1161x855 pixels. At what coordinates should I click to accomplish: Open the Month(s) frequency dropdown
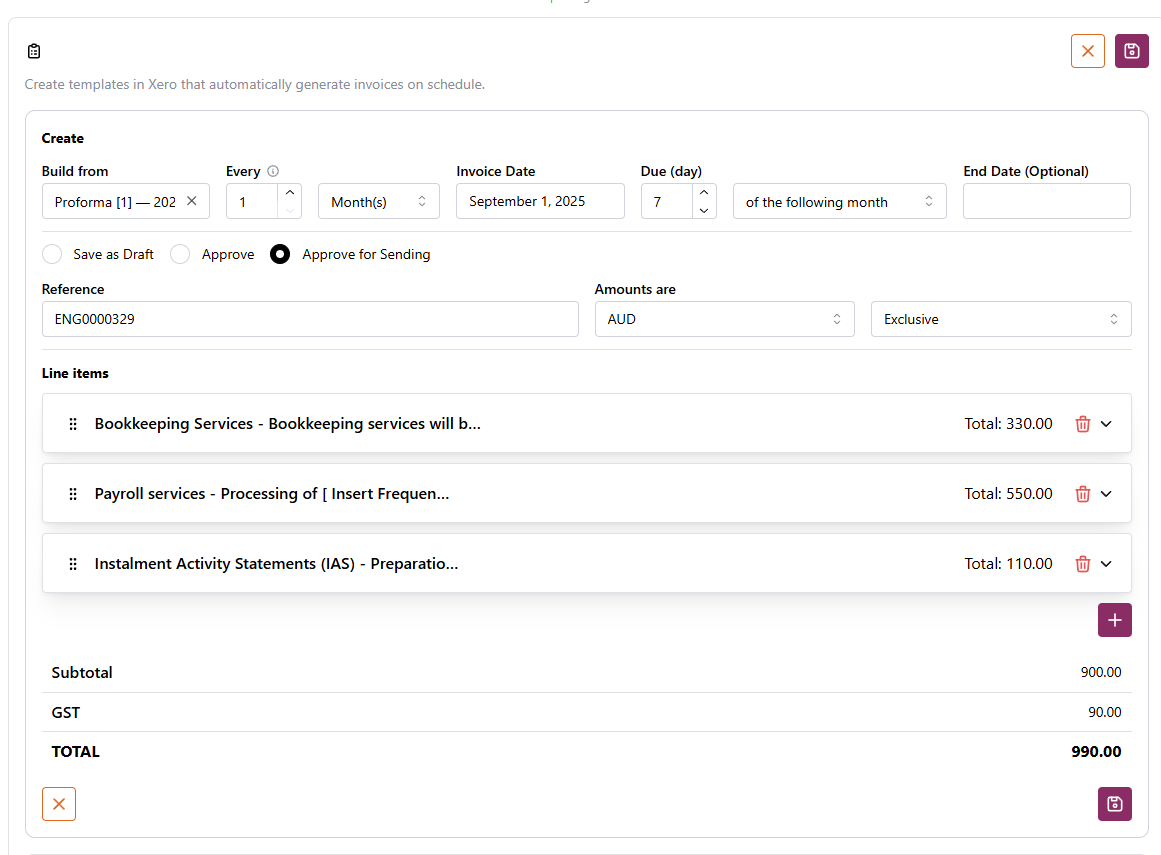[x=378, y=202]
